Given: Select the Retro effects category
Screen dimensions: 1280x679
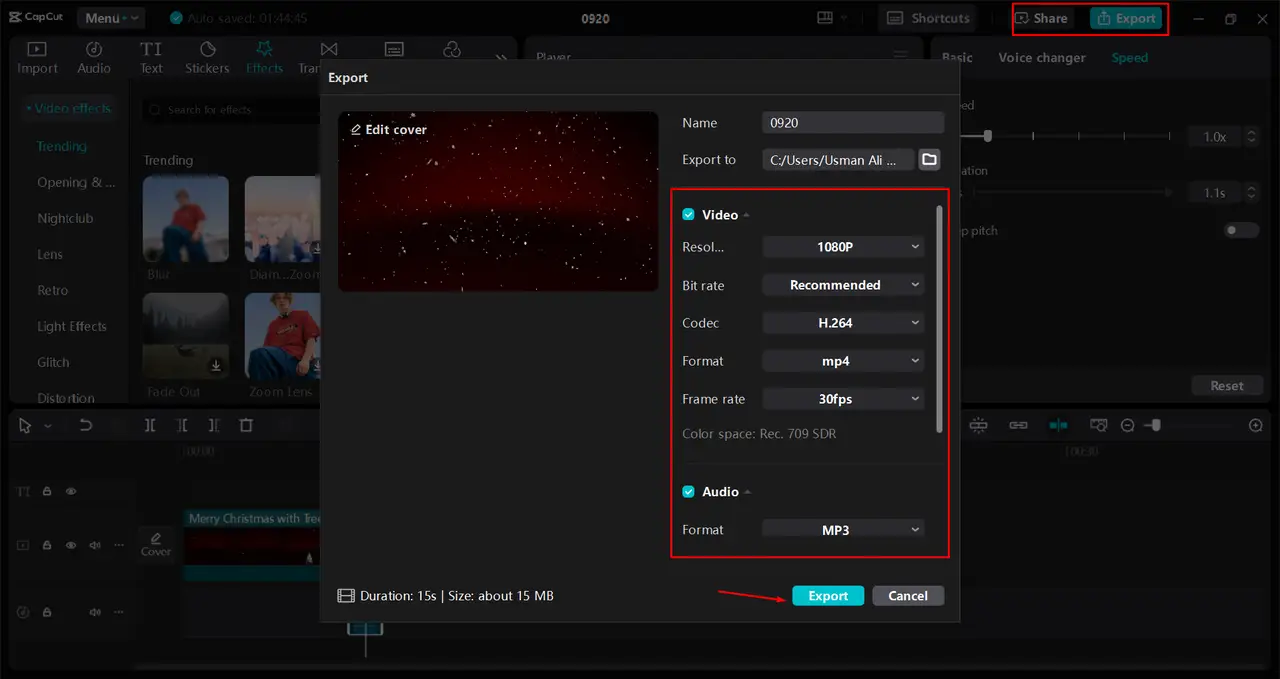Looking at the screenshot, I should [53, 290].
